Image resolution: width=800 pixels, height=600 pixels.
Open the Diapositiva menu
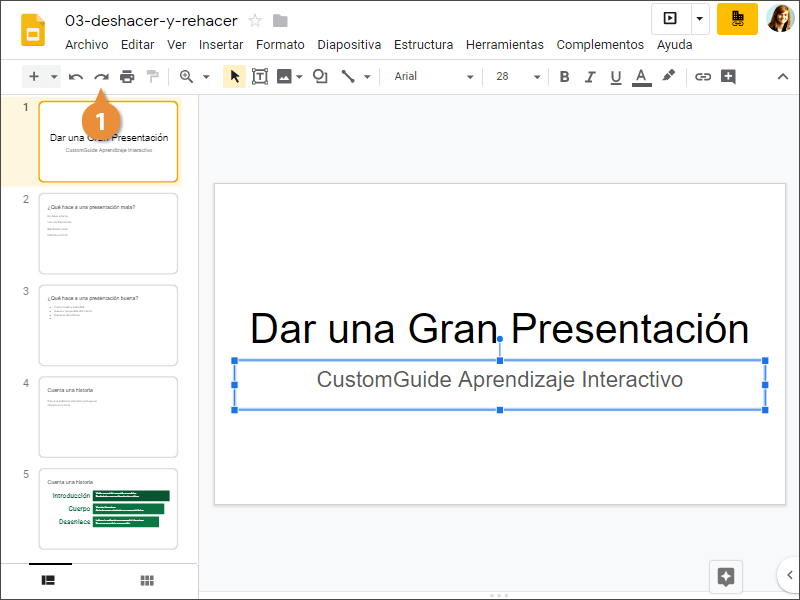click(349, 45)
